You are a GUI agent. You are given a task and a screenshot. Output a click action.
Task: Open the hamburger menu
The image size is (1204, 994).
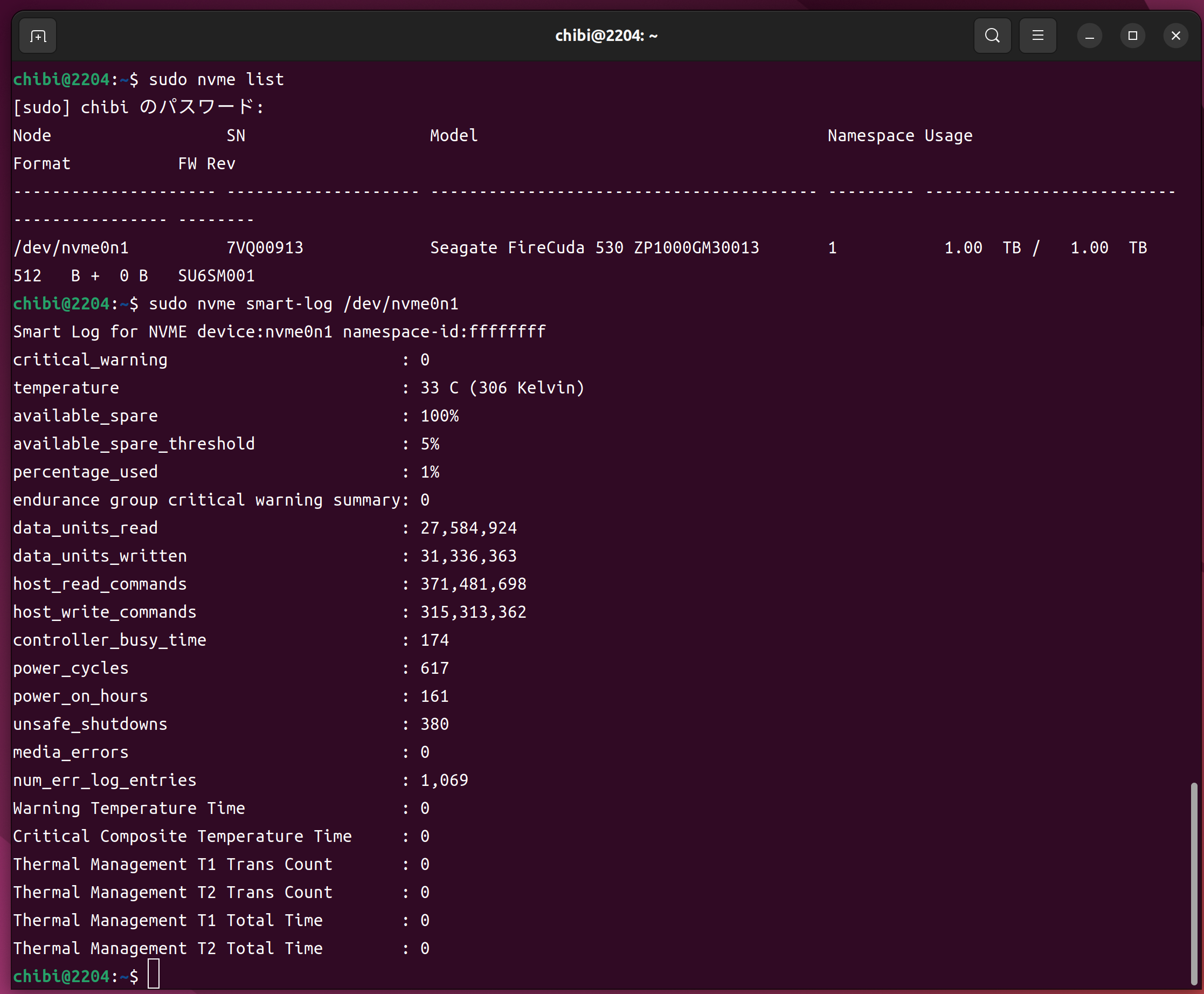coord(1037,36)
